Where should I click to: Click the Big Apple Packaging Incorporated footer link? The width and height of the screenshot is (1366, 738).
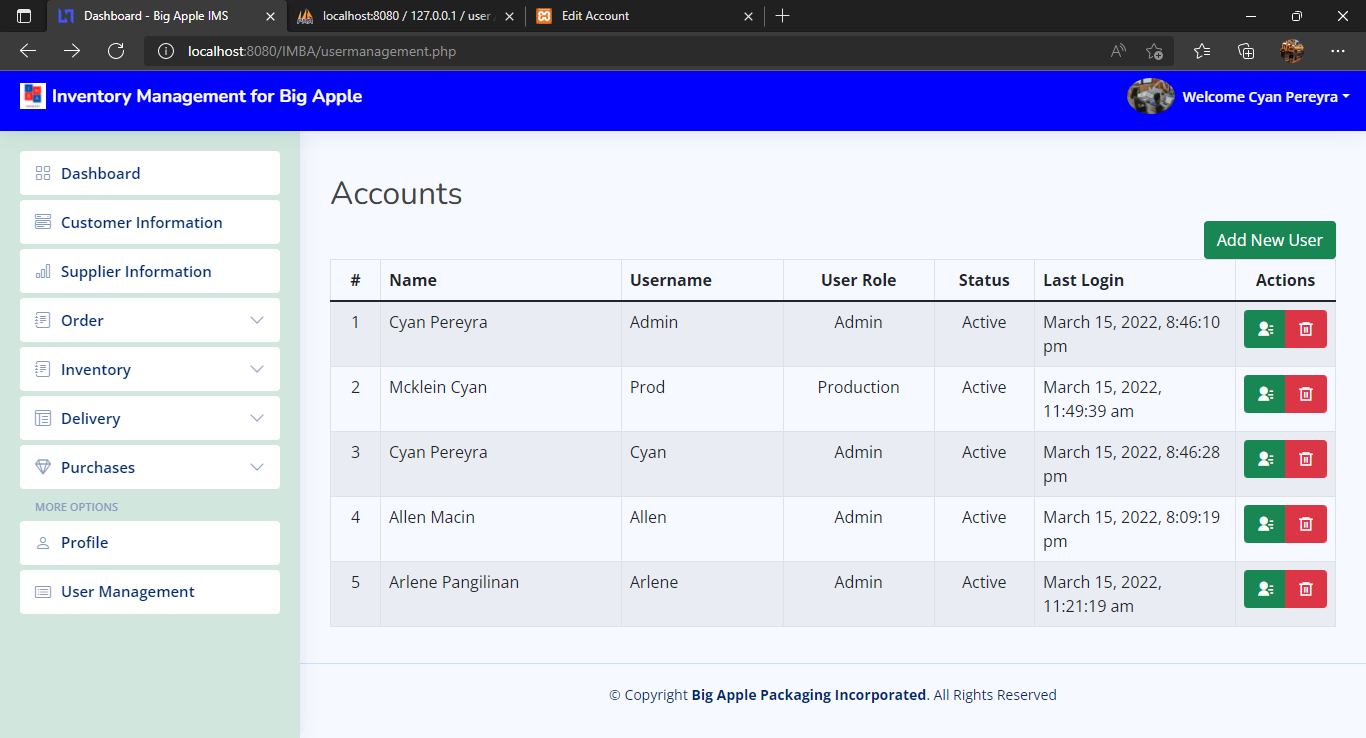[x=808, y=695]
